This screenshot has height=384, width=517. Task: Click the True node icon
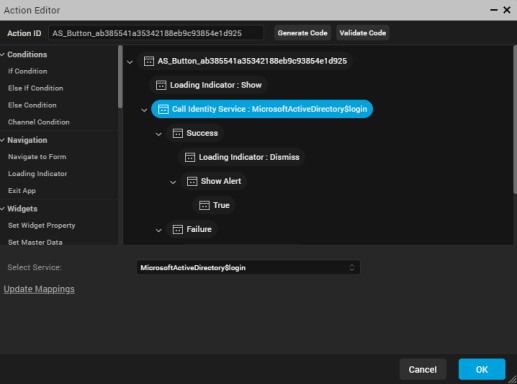click(204, 205)
